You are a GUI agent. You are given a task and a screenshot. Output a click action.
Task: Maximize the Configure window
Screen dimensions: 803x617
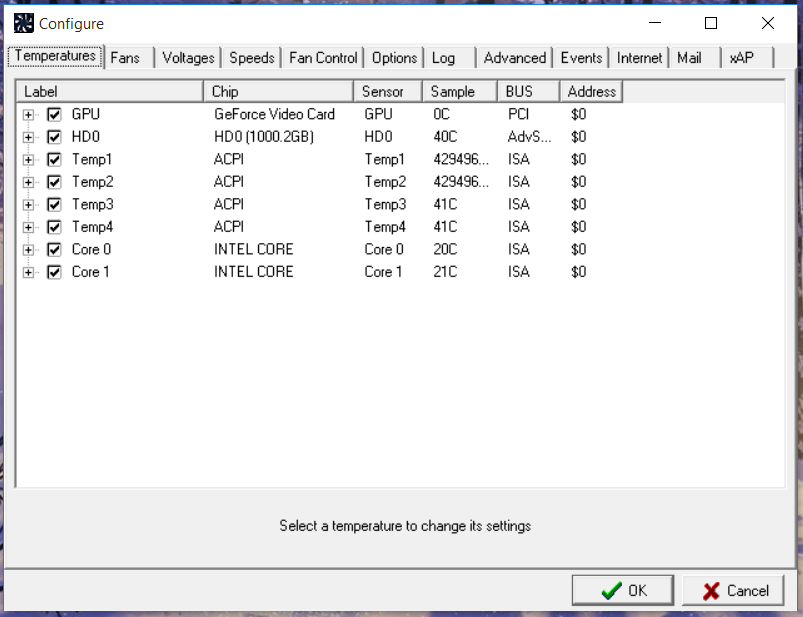711,23
